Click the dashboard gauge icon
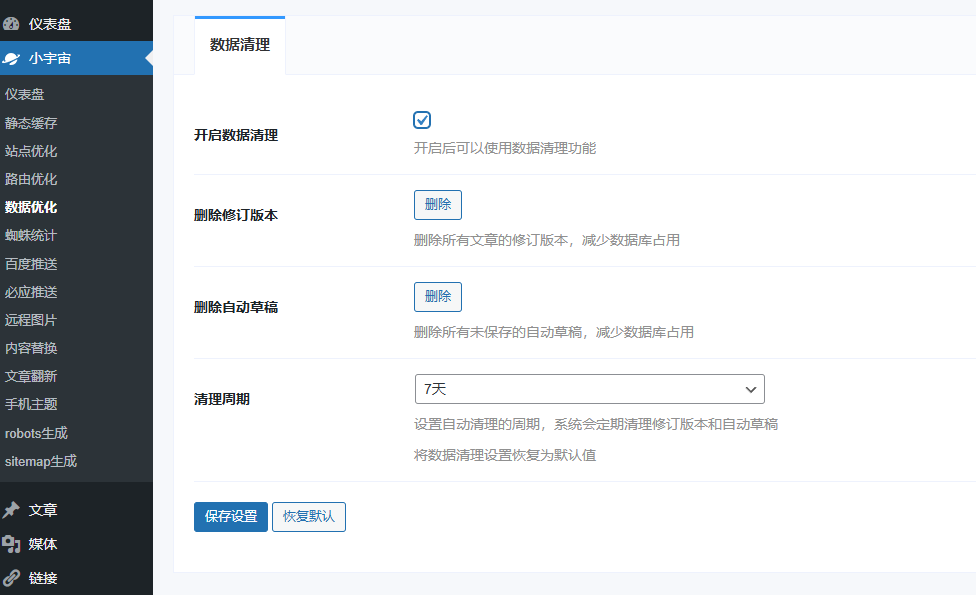976x595 pixels. point(12,24)
